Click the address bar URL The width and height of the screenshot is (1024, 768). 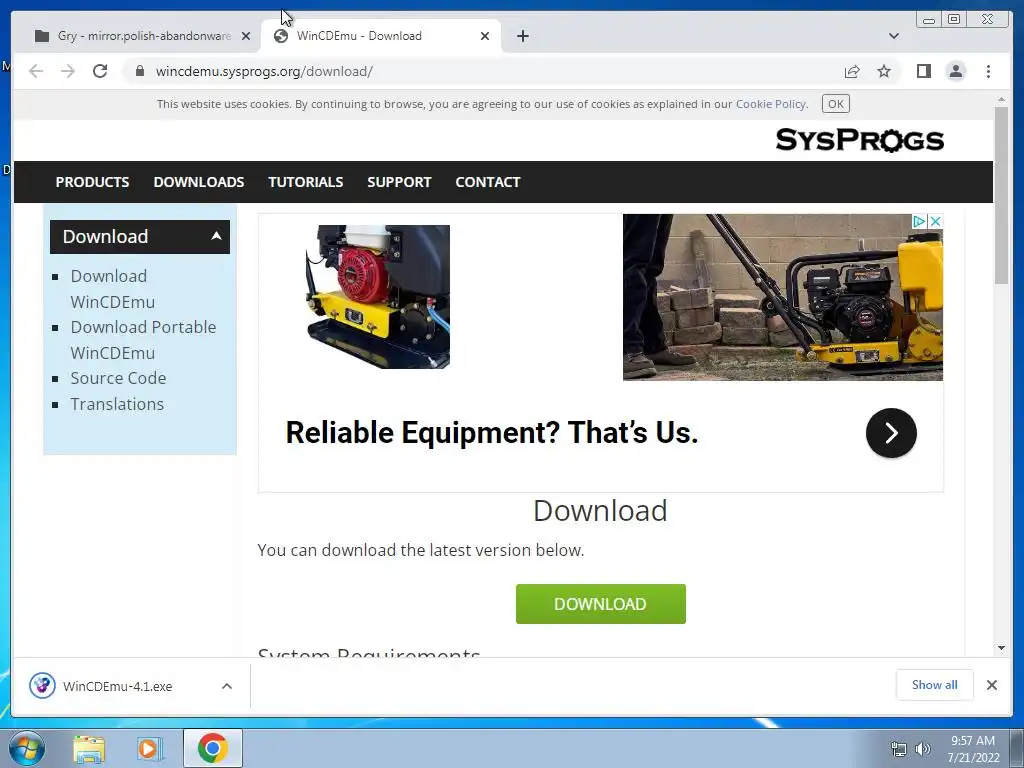(264, 71)
